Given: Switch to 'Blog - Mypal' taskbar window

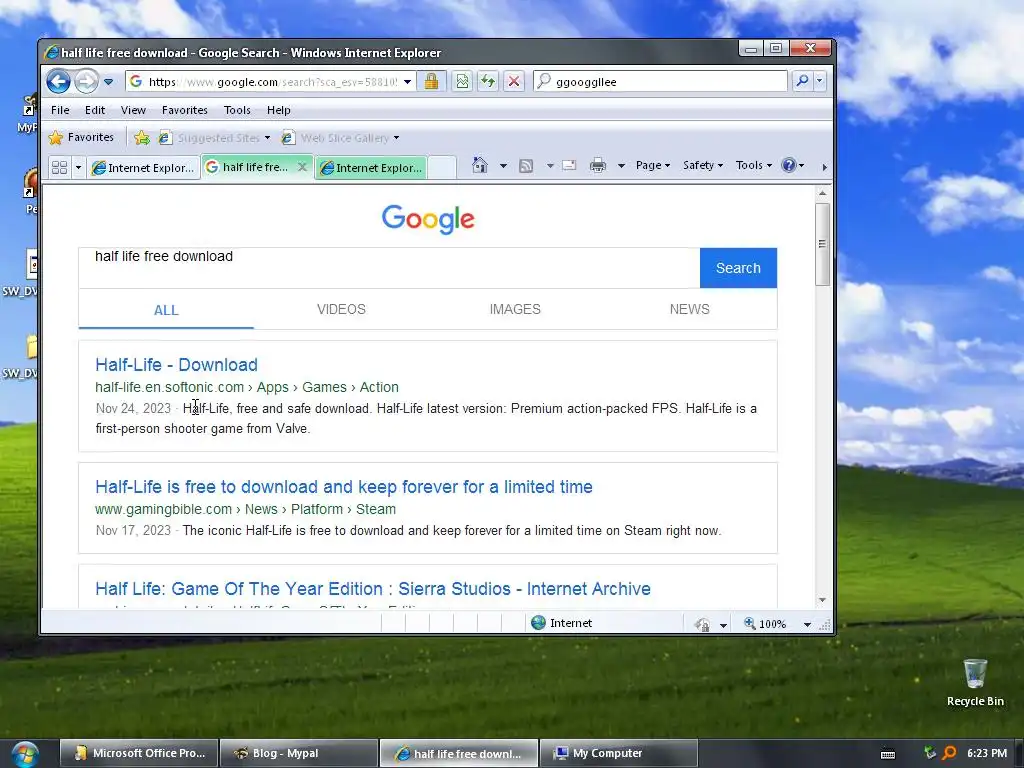Looking at the screenshot, I should pyautogui.click(x=299, y=753).
